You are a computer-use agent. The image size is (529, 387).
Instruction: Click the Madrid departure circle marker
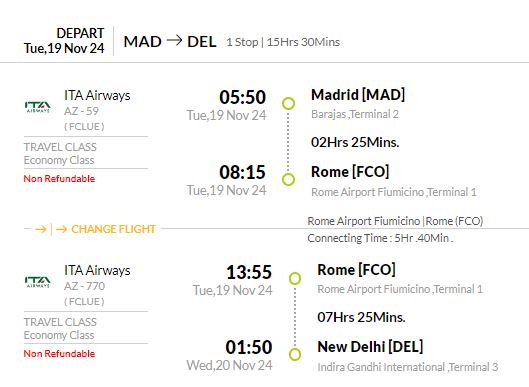coord(288,104)
